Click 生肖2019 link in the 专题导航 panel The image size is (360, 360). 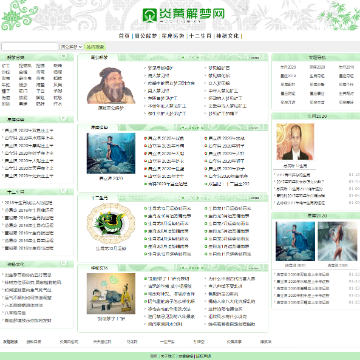tap(347, 67)
